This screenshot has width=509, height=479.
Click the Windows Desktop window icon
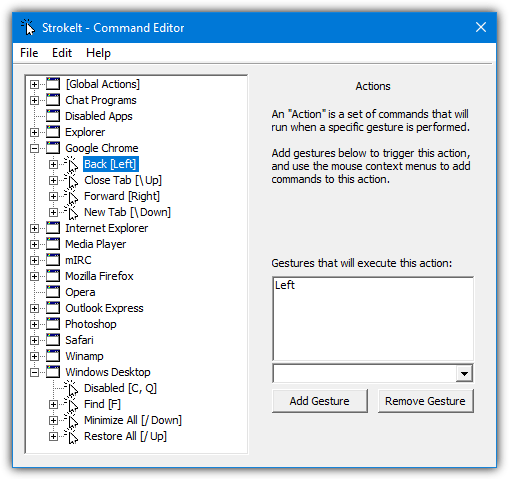[x=53, y=372]
